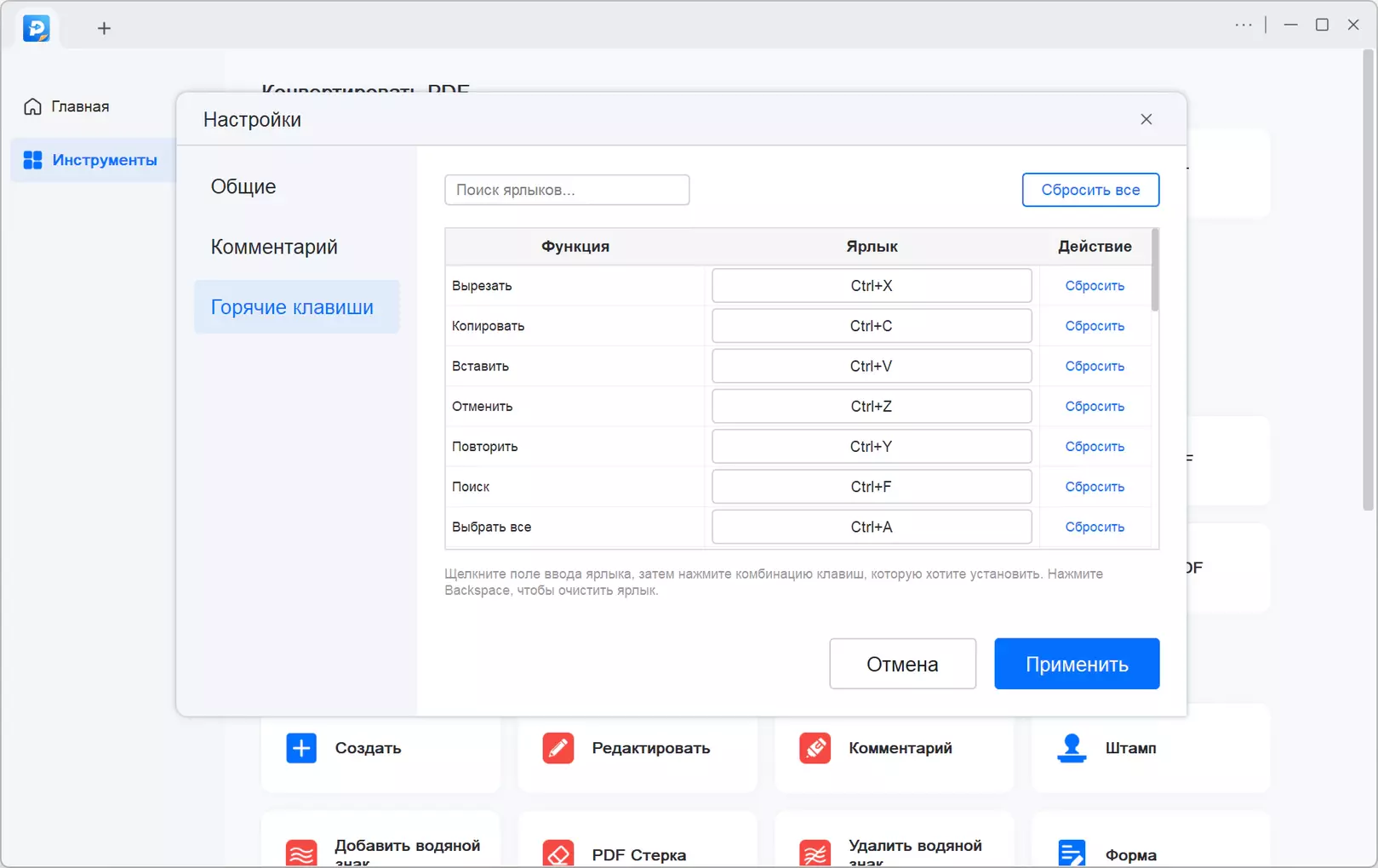Viewport: 1378px width, 868px height.
Task: Reset the Вставить shortcut
Action: [x=1095, y=366]
